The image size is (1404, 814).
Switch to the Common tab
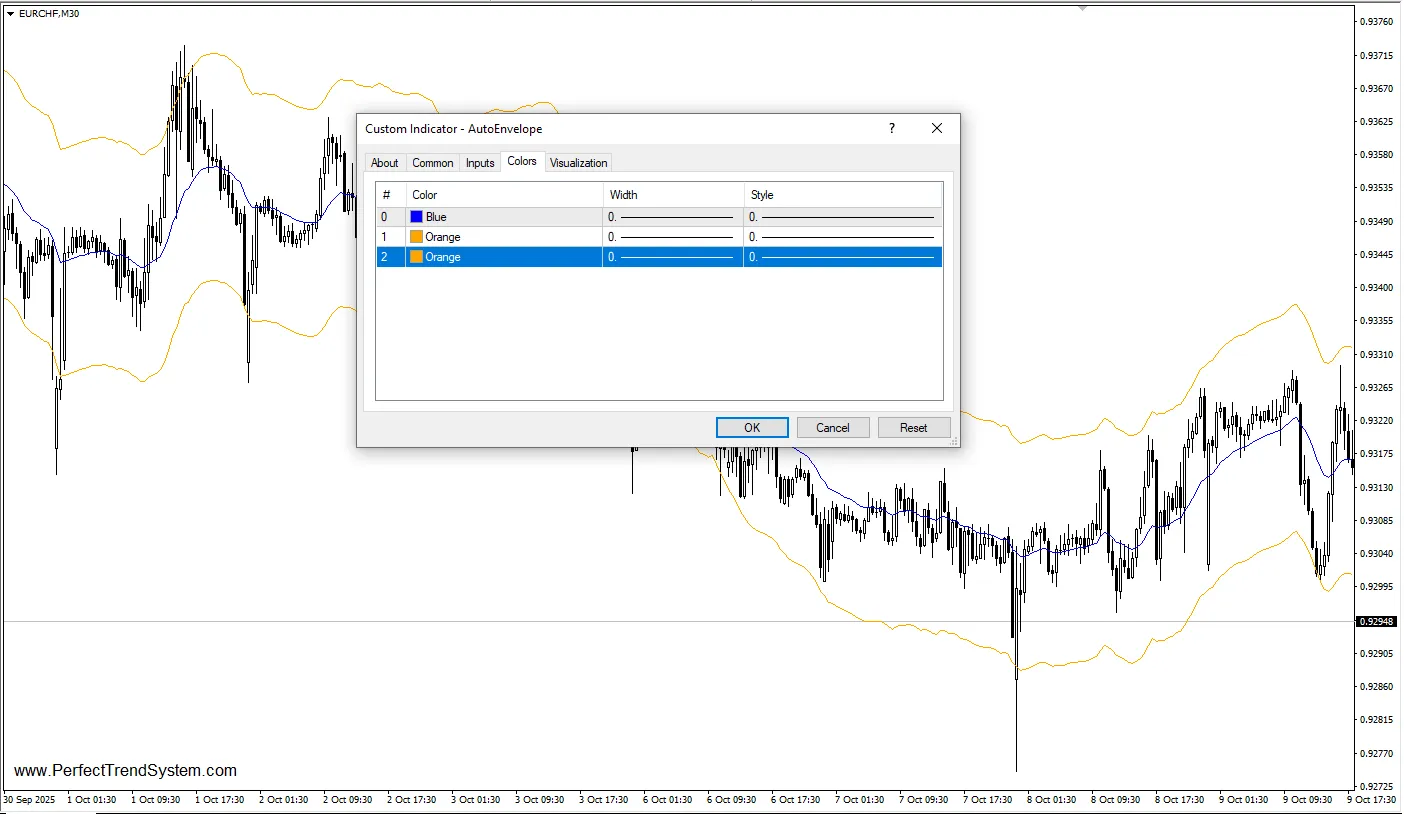(x=432, y=163)
